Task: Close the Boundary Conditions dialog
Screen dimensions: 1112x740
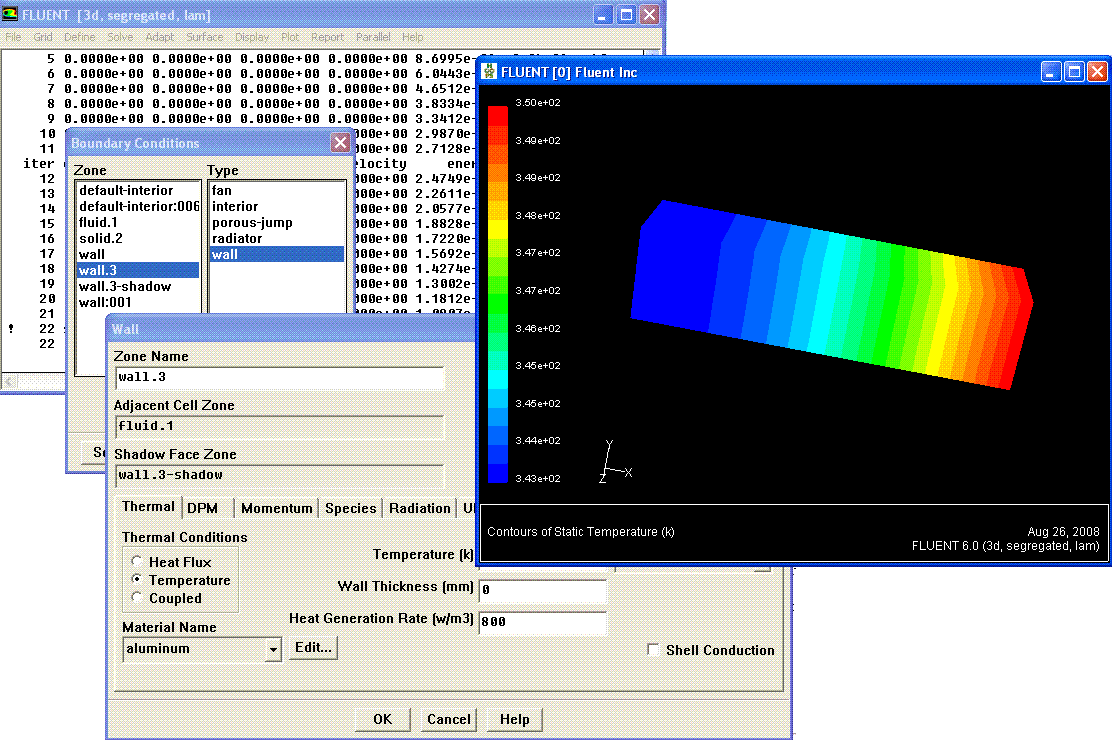Action: coord(340,143)
